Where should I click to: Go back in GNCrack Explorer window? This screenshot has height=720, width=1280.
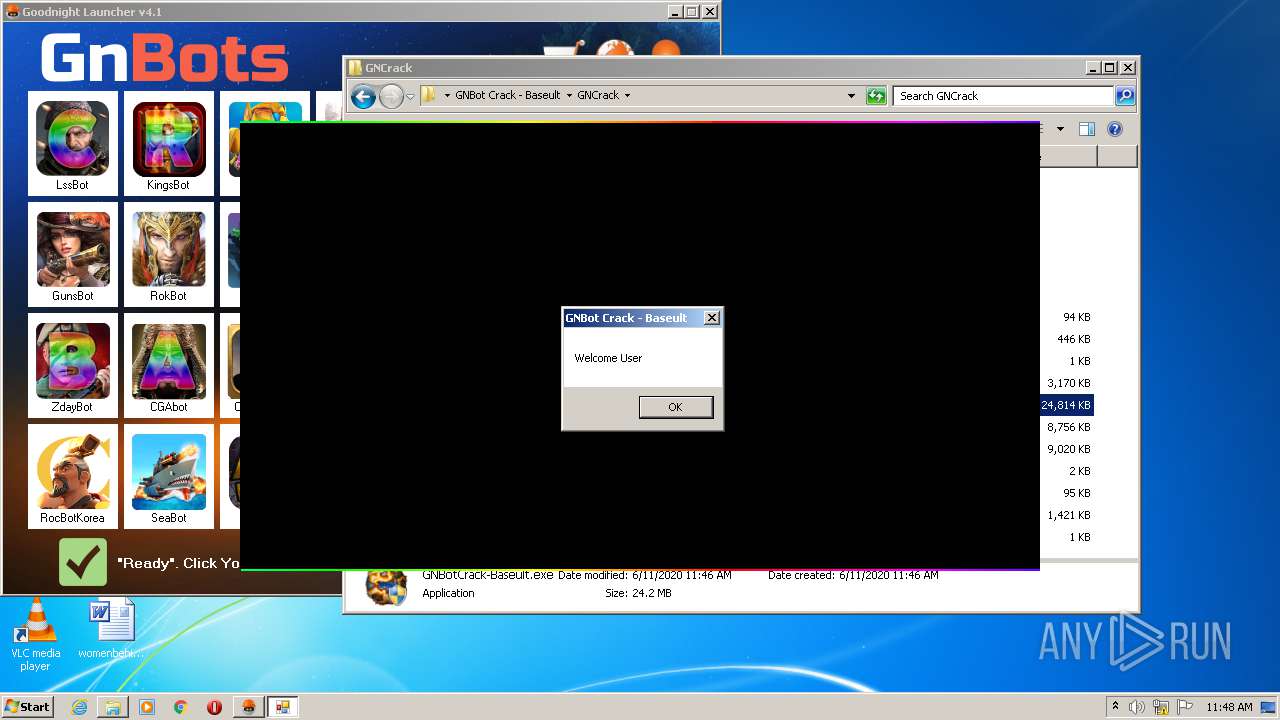point(363,96)
